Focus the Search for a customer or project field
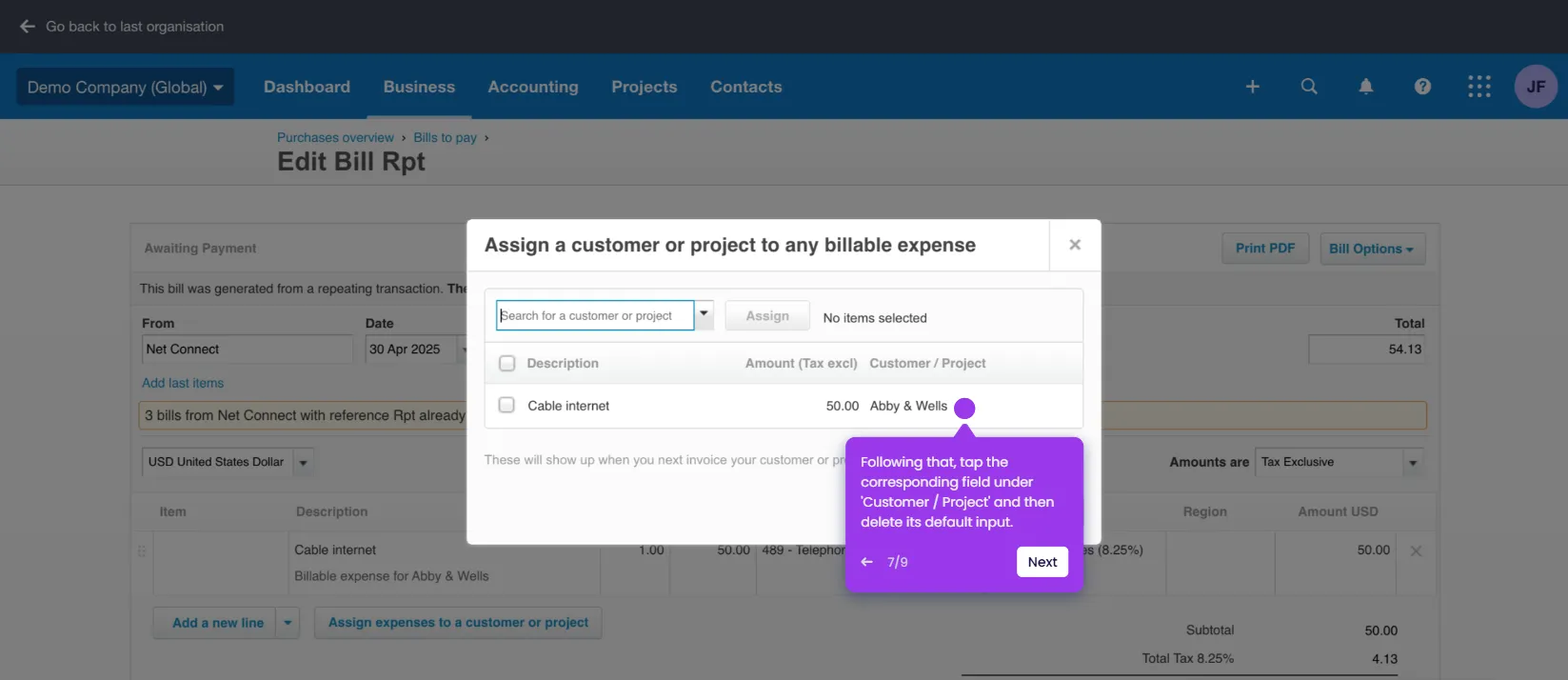 595,315
